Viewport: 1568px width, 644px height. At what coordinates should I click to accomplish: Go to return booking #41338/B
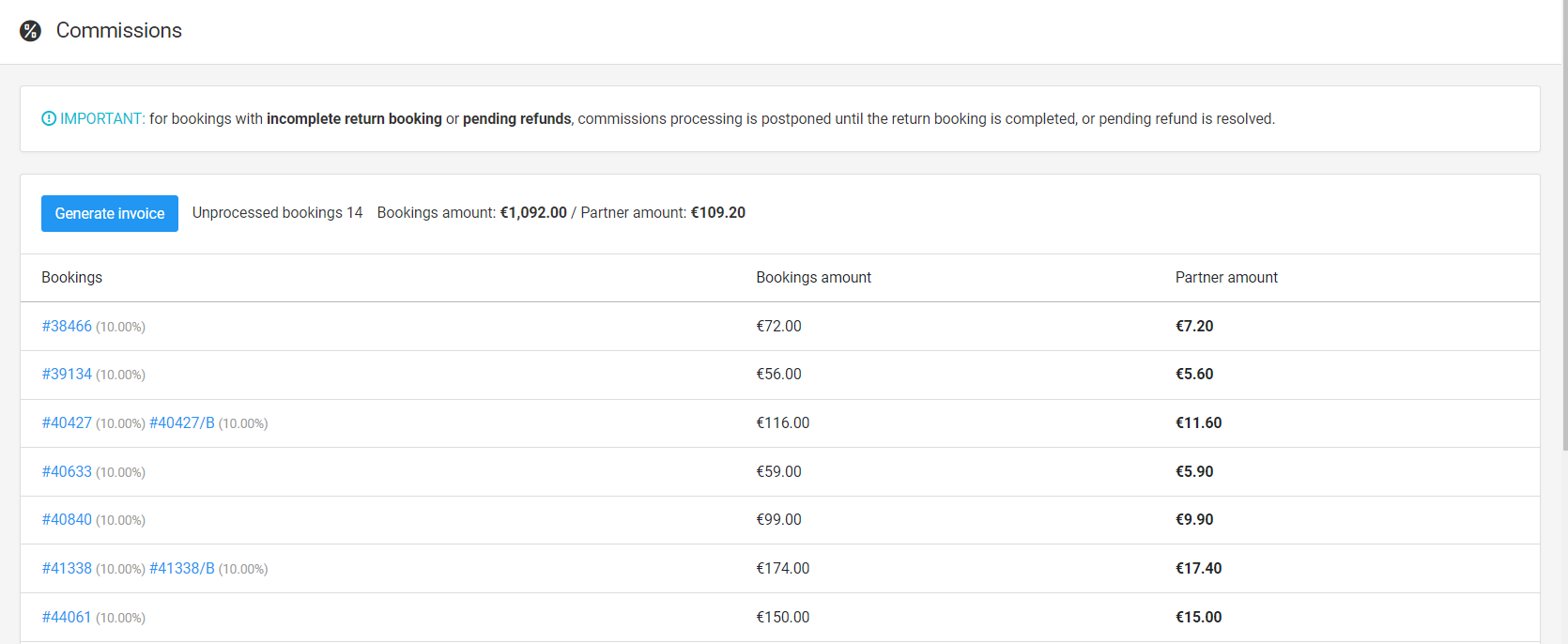pos(182,568)
